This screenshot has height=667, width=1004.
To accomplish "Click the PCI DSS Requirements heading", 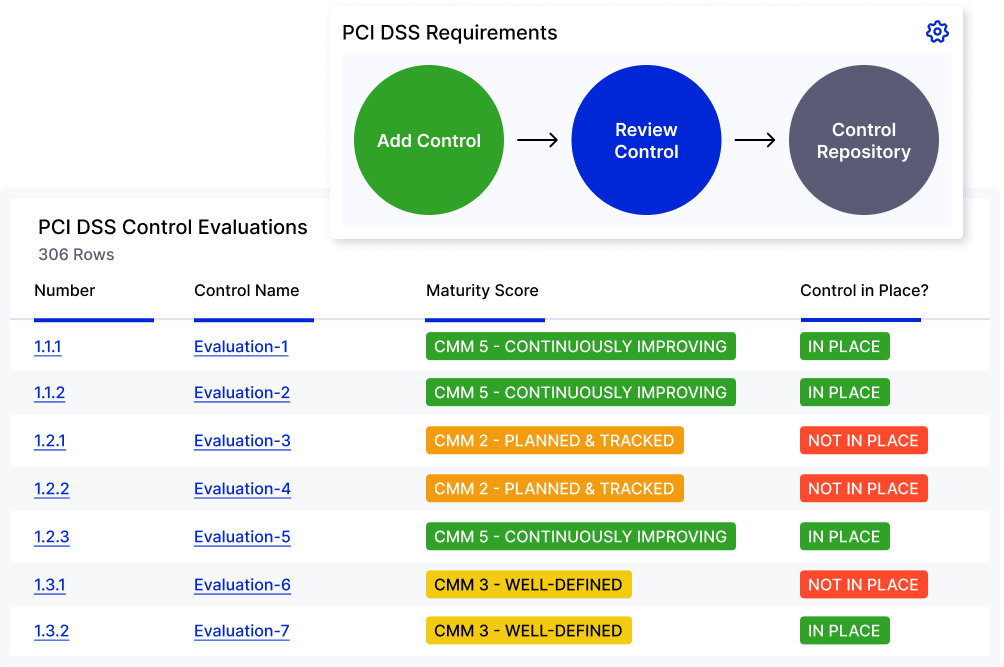I will pos(449,33).
